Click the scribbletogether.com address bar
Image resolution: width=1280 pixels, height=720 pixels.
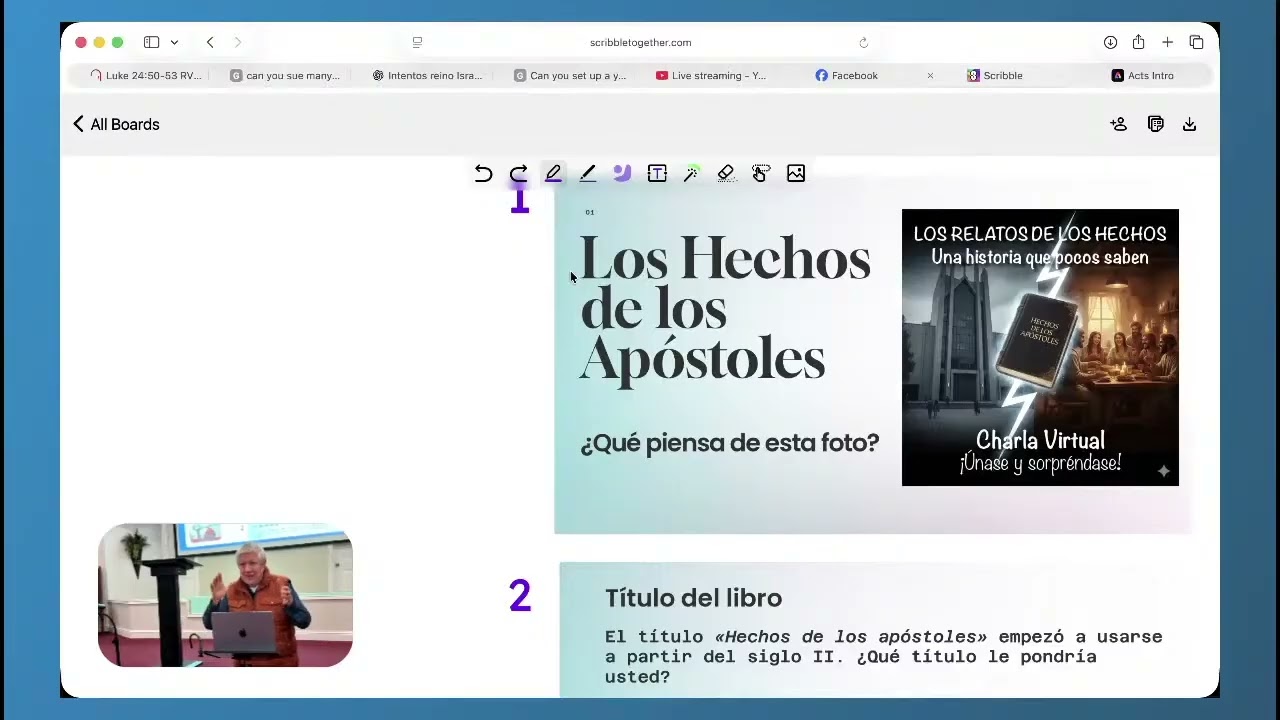click(x=640, y=42)
